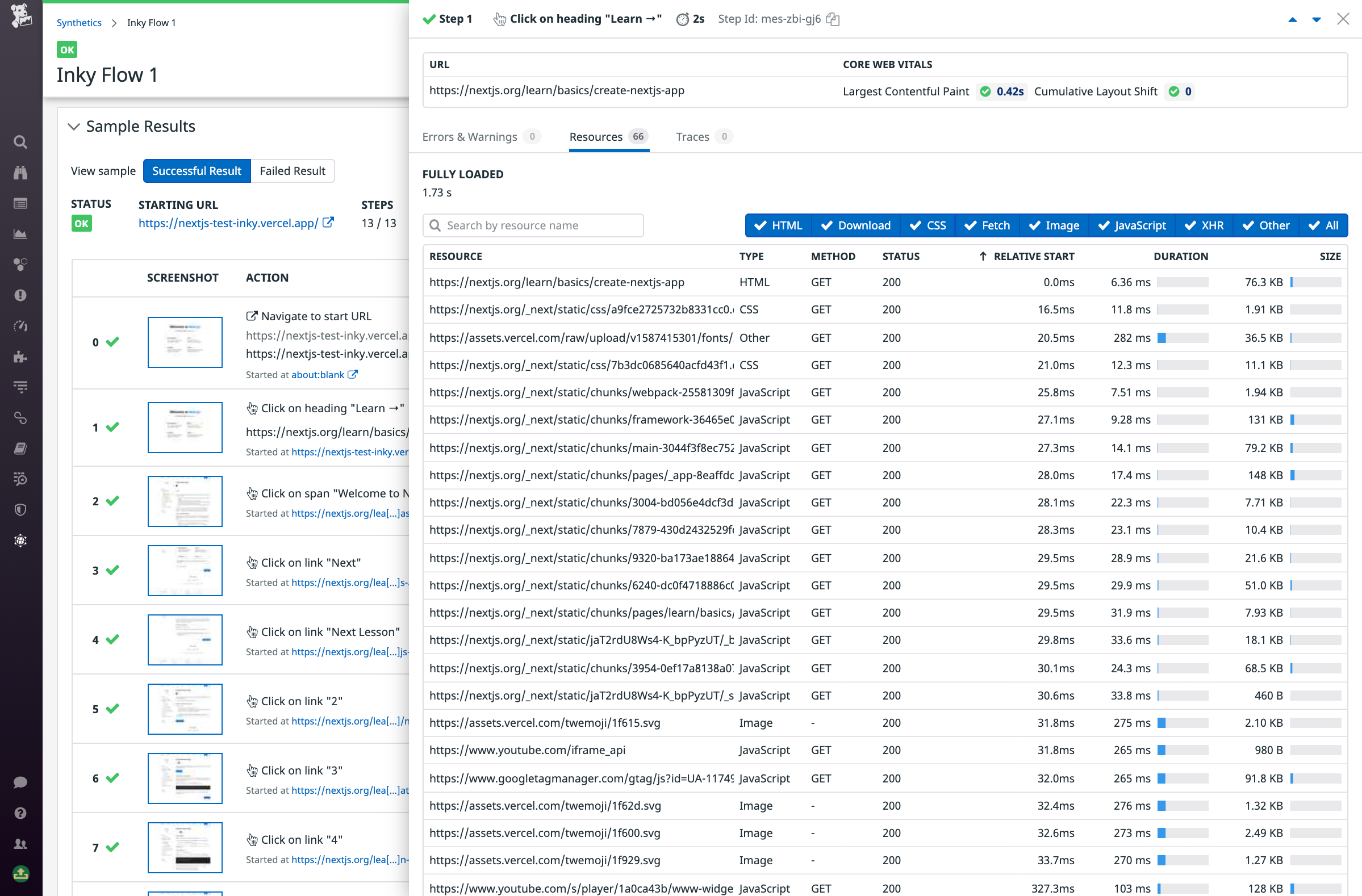View the Failed Result sample
The image size is (1362, 896).
click(293, 170)
